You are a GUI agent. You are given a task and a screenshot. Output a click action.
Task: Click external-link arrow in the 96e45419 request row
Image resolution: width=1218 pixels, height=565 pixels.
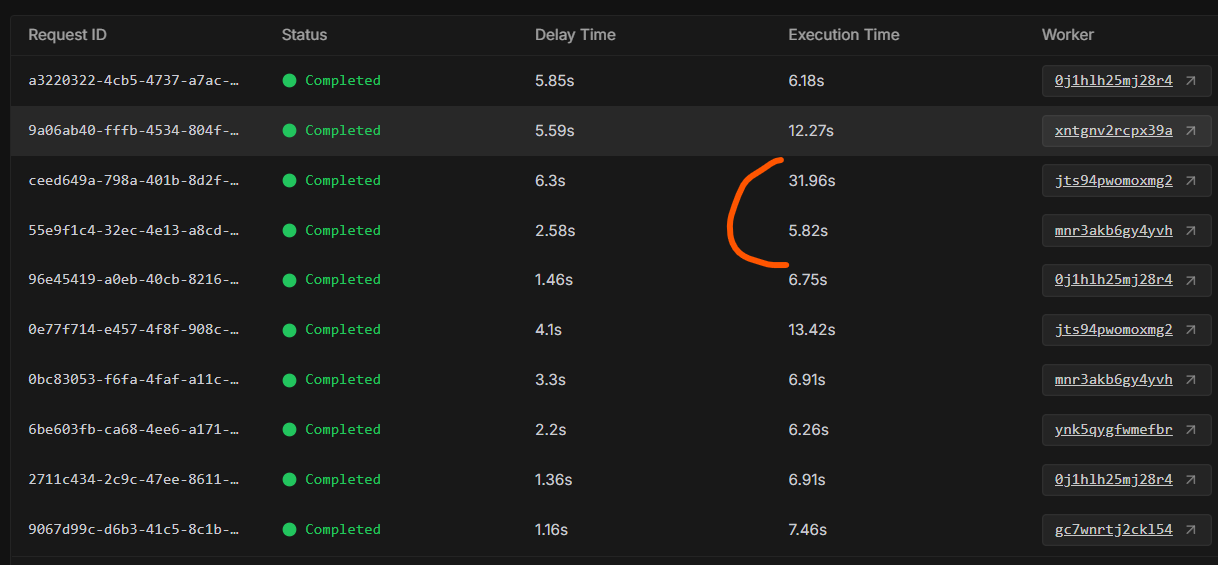pyautogui.click(x=1190, y=280)
